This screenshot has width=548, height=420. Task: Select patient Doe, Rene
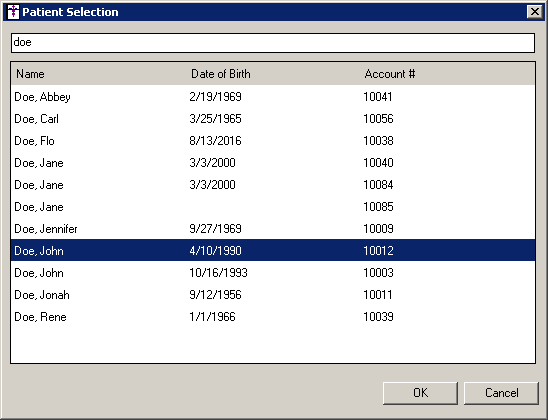[273, 317]
